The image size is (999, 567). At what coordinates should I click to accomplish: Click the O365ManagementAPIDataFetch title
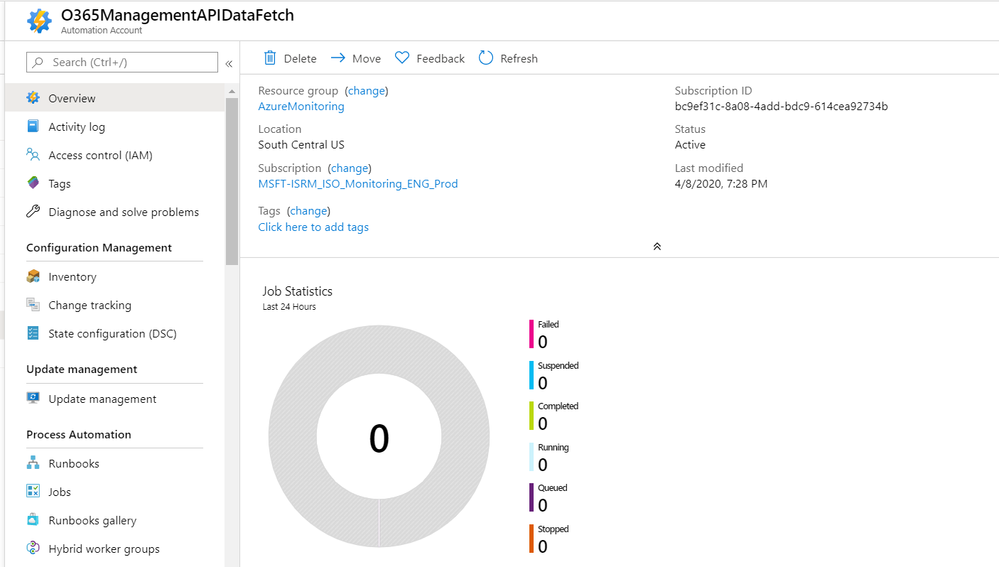coord(178,15)
